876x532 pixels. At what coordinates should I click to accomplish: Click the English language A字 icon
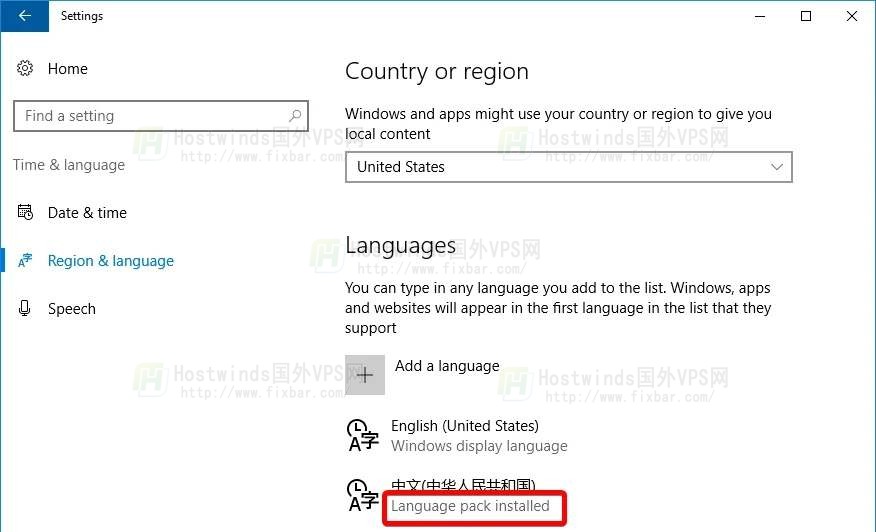[363, 435]
